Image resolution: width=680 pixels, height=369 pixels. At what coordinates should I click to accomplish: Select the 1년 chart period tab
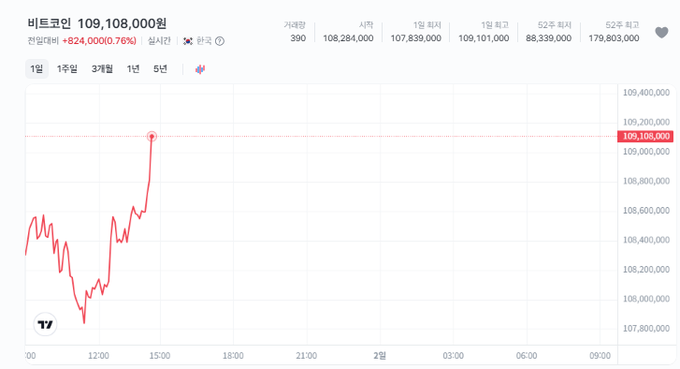point(133,69)
